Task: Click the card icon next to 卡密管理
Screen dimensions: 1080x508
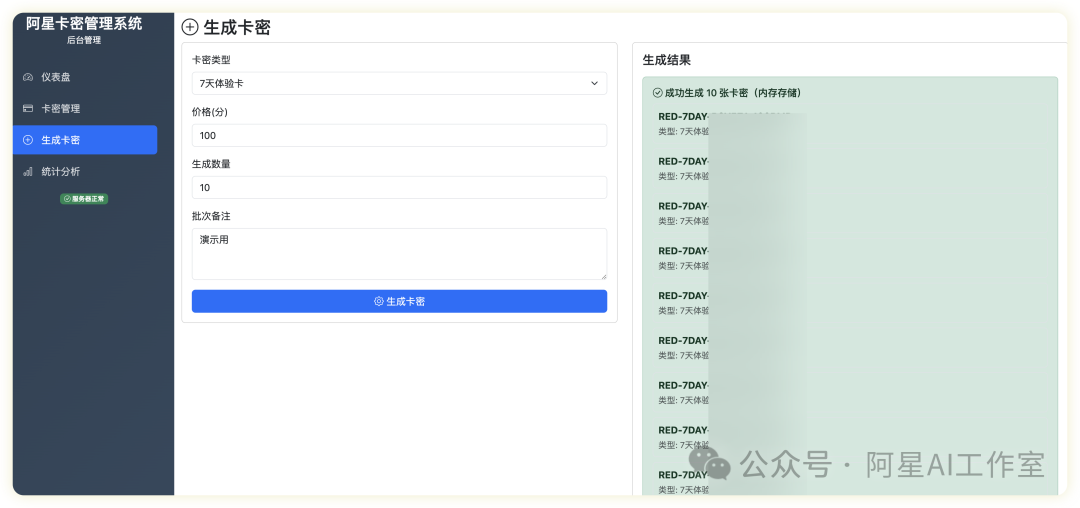Action: click(28, 109)
